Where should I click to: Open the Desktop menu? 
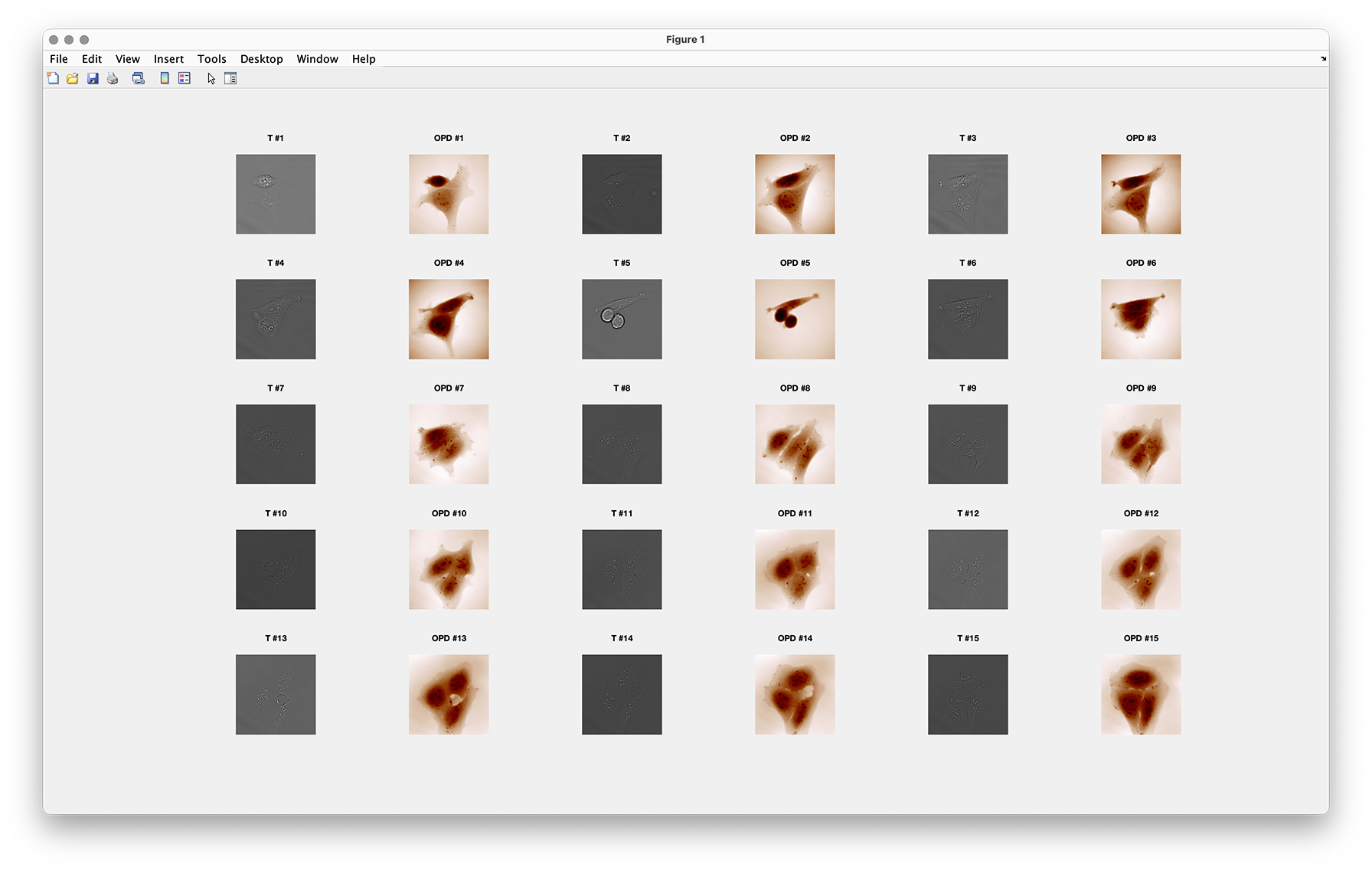pos(262,59)
